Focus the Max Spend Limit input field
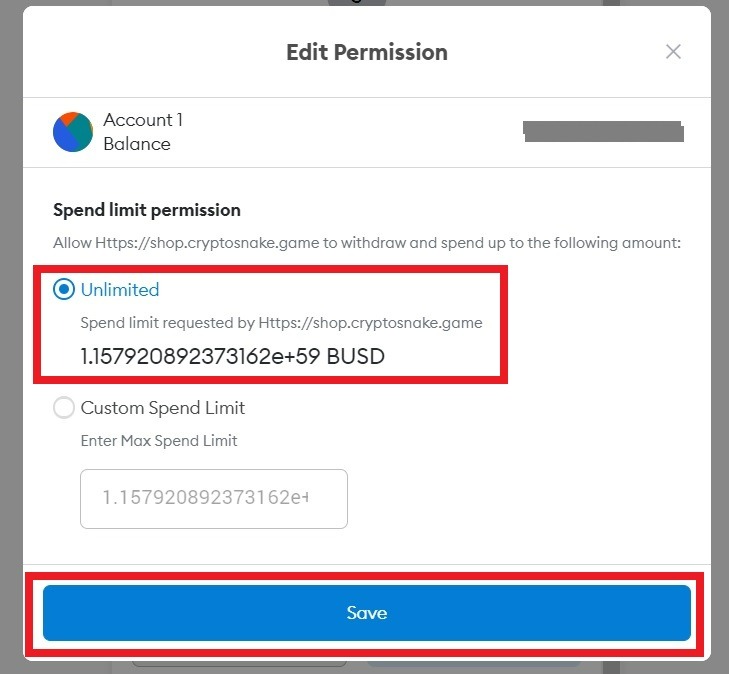The image size is (729, 674). point(213,498)
